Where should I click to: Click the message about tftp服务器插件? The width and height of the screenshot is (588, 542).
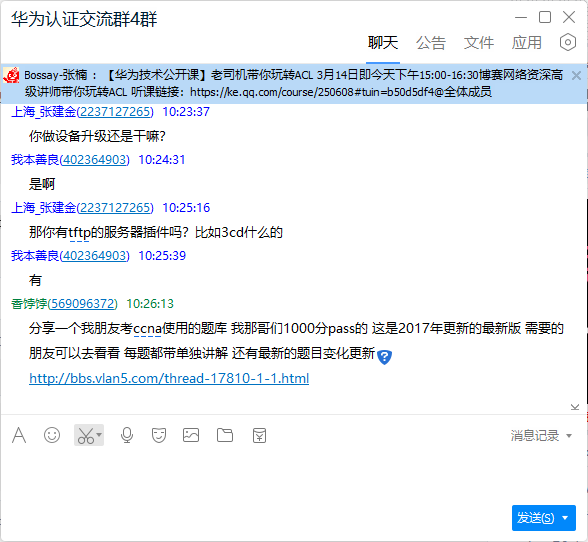click(x=156, y=233)
